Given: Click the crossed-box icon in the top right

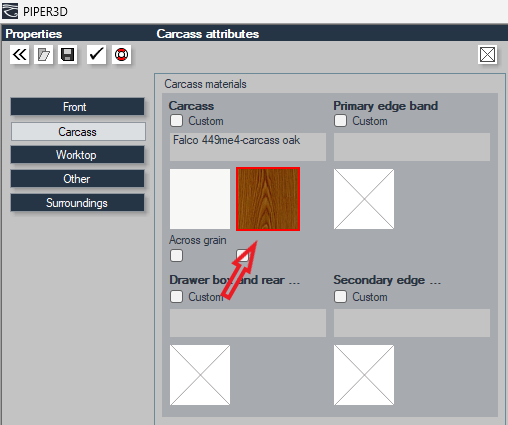Looking at the screenshot, I should (487, 54).
